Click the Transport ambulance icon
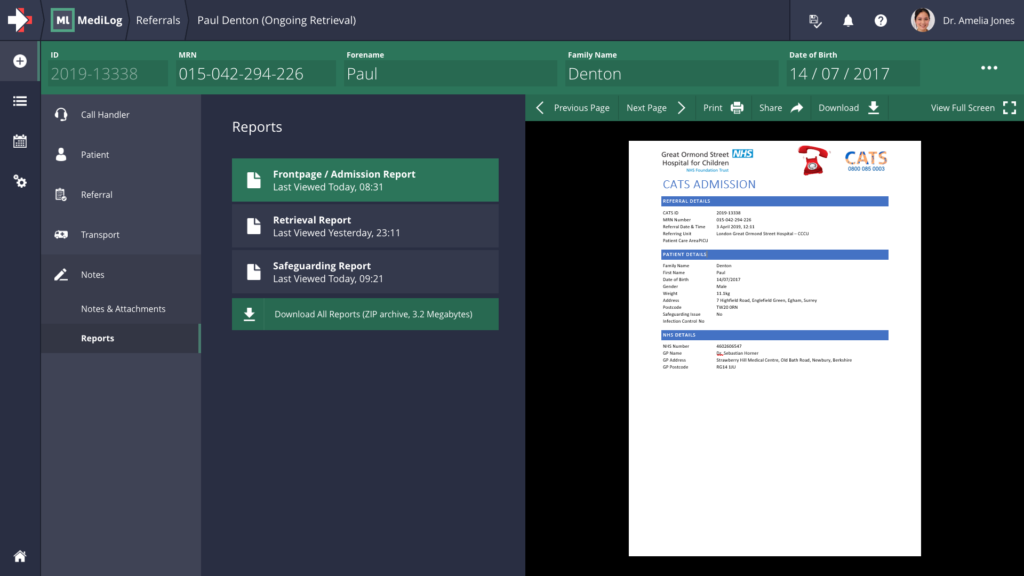1024x576 pixels. pyautogui.click(x=62, y=234)
